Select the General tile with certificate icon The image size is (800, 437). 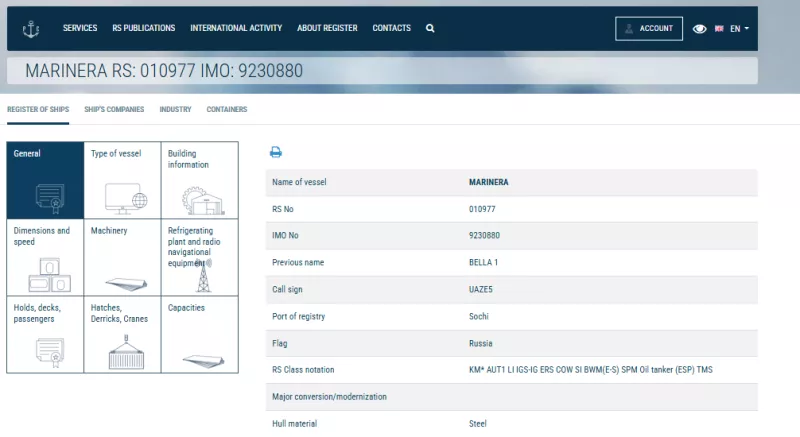(45, 180)
